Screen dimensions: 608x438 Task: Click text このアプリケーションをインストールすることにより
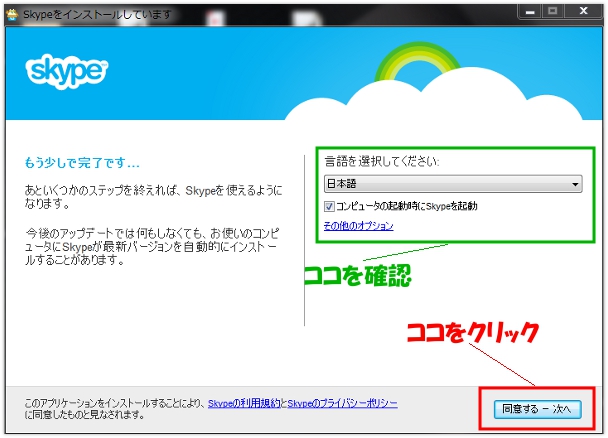(114, 404)
